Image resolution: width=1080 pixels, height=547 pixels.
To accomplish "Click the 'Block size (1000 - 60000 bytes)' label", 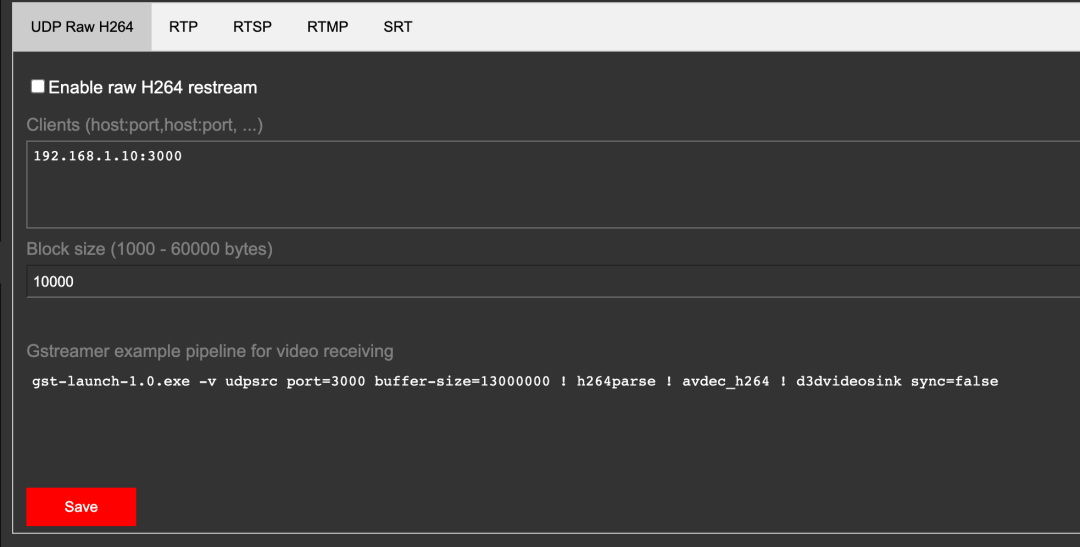I will (149, 249).
